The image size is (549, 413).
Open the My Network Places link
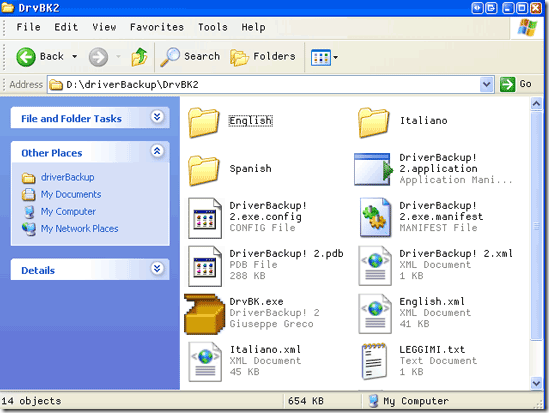[x=79, y=229]
